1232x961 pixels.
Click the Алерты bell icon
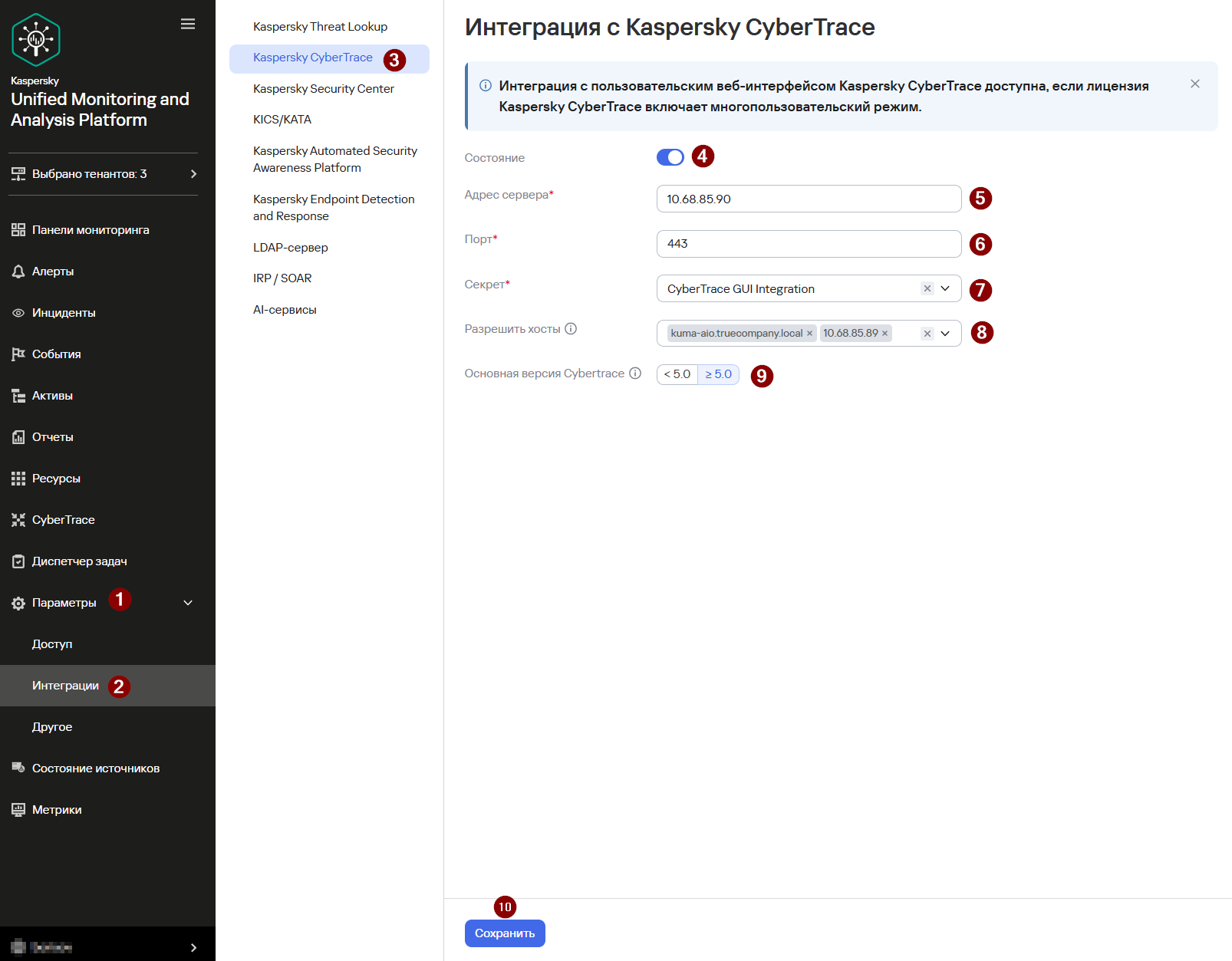point(18,272)
